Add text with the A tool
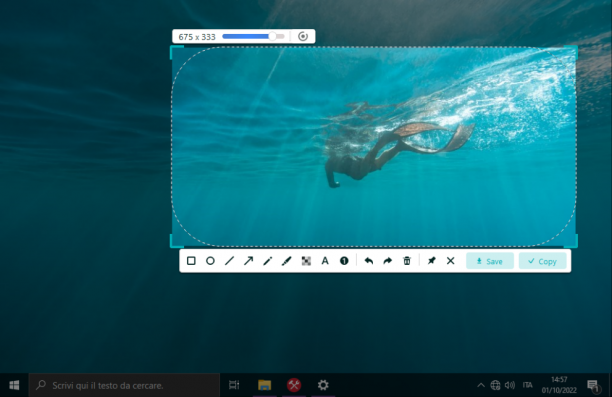The image size is (612, 397). click(325, 261)
